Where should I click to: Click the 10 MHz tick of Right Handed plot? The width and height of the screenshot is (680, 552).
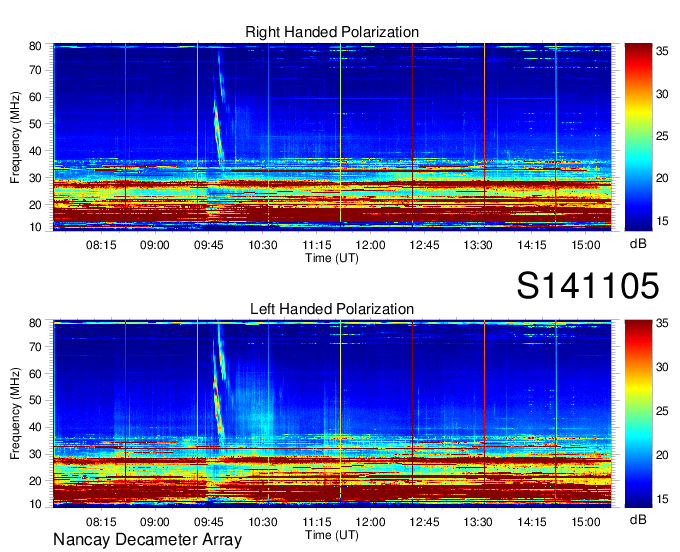(x=35, y=227)
